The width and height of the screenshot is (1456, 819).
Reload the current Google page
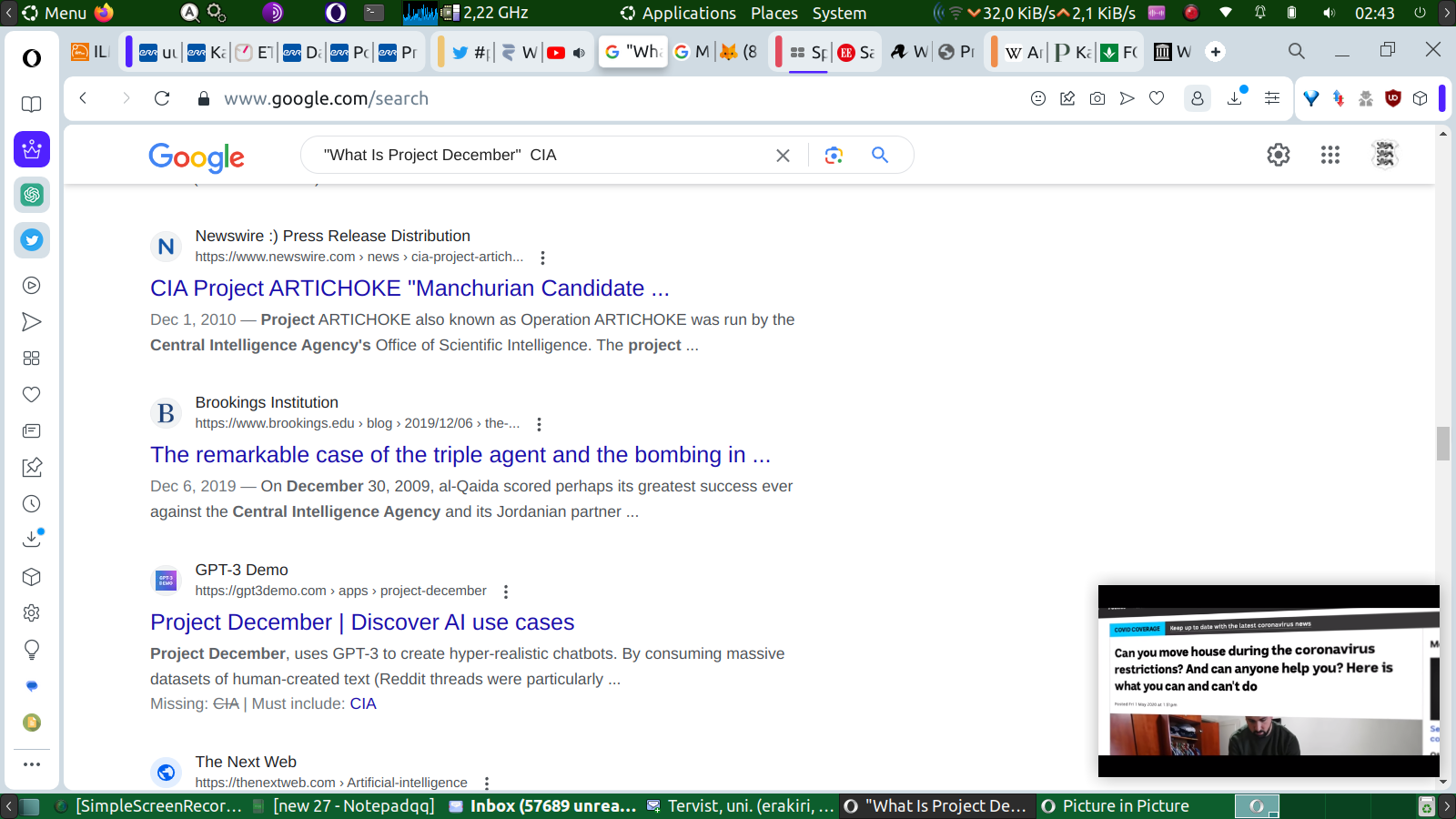(x=162, y=98)
